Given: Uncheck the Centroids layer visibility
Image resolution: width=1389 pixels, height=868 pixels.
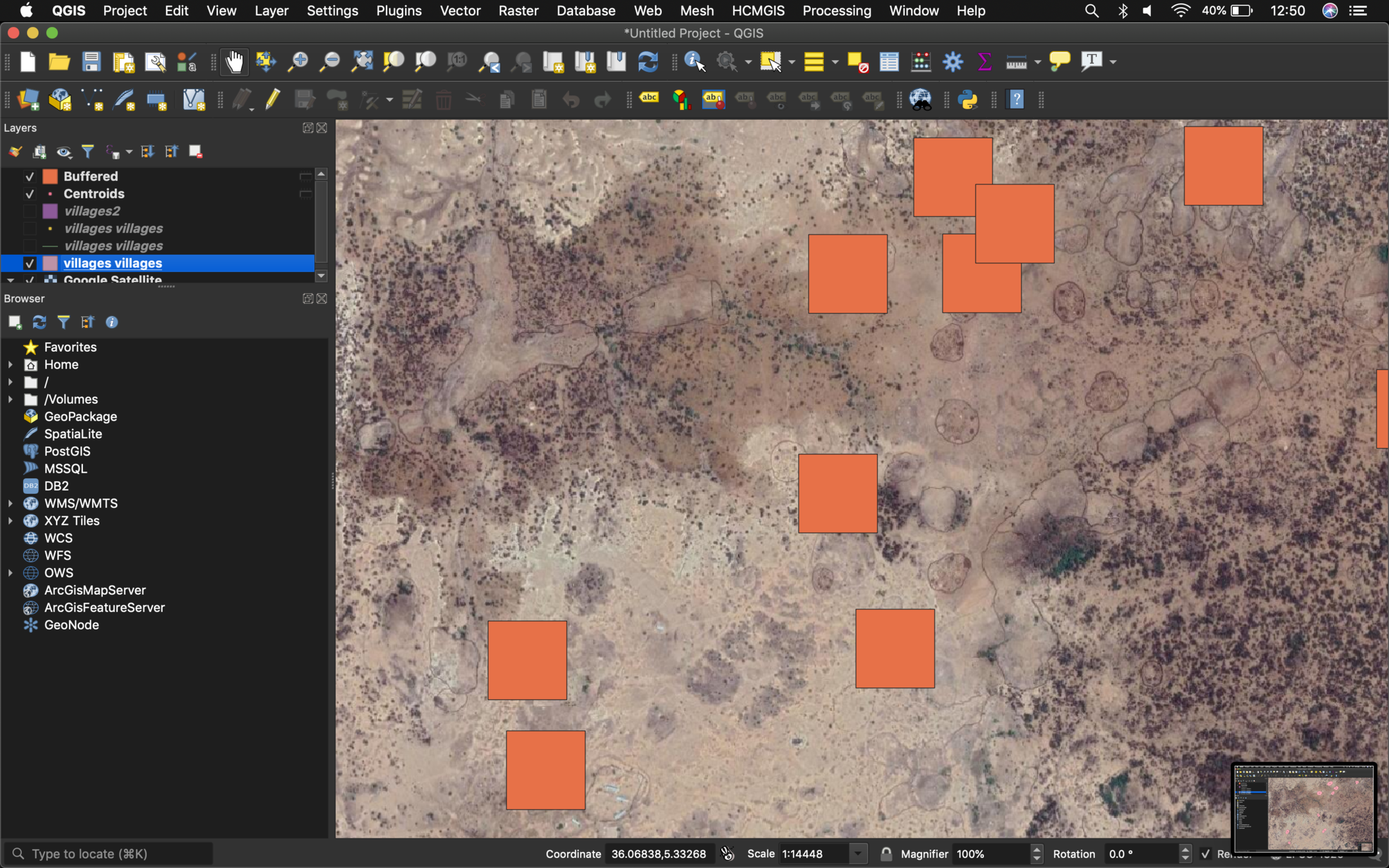Looking at the screenshot, I should pos(30,194).
